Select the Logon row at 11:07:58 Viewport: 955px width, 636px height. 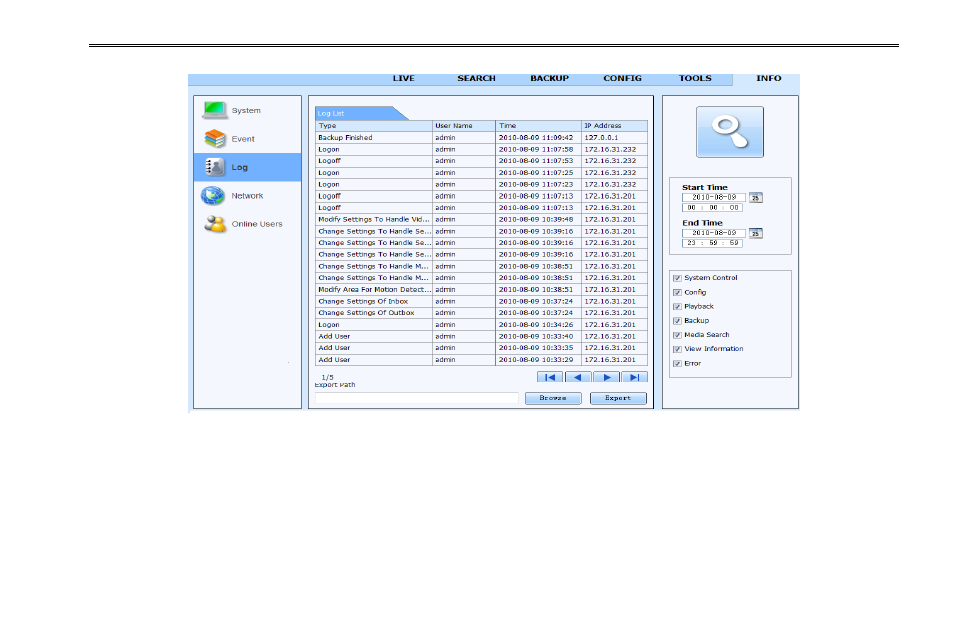(481, 149)
